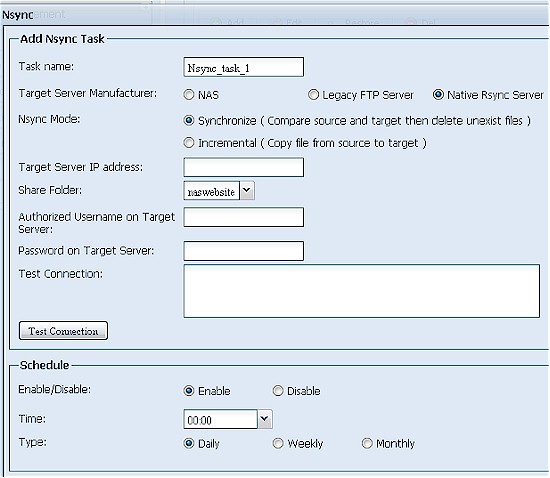Open the Time dropdown arrow
This screenshot has height=478, width=550.
coord(265,419)
